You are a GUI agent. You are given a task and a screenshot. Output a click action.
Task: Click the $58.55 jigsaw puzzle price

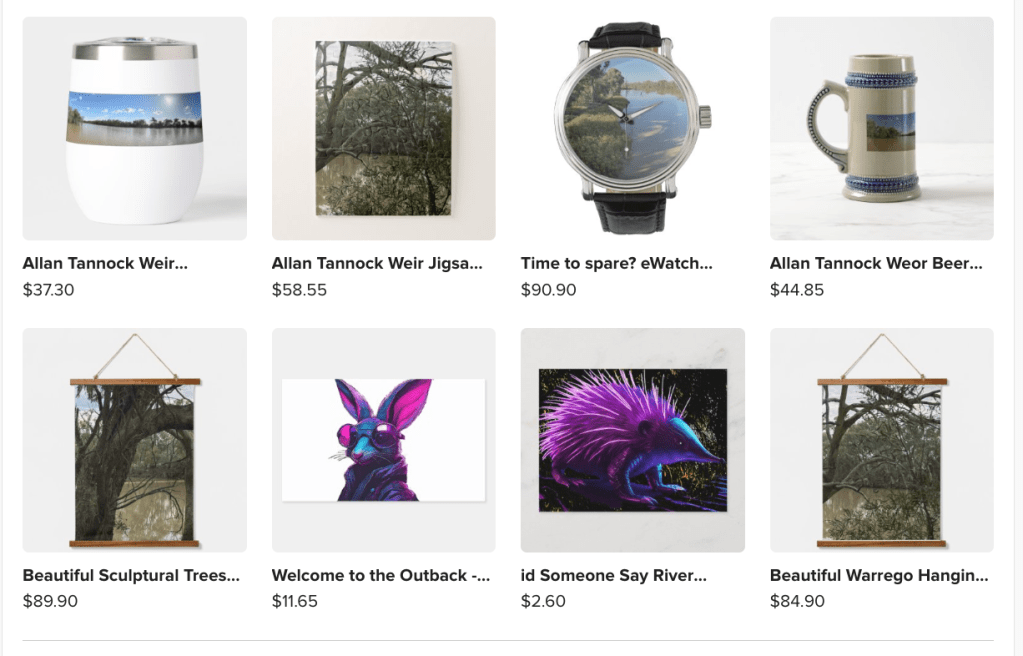[299, 290]
